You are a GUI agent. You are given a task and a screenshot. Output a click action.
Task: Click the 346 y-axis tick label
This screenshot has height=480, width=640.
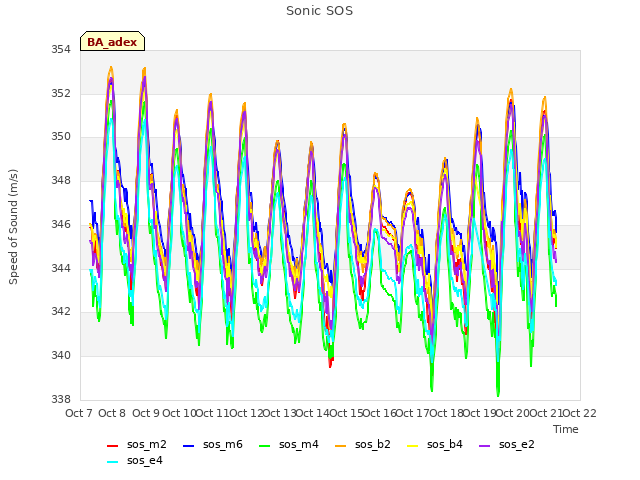click(x=60, y=224)
